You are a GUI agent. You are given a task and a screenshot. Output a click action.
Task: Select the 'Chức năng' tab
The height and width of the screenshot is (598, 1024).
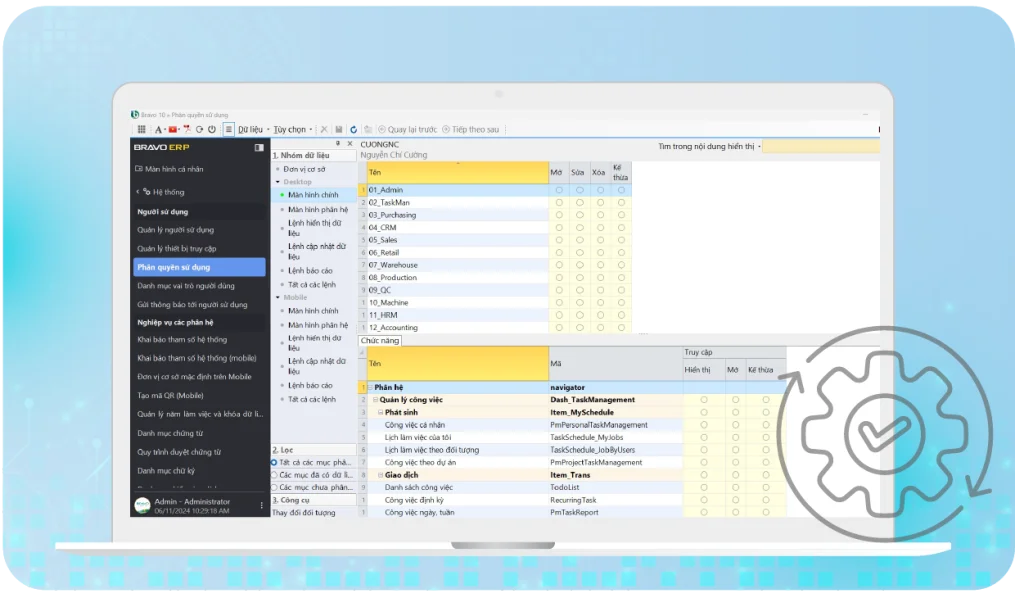pyautogui.click(x=379, y=340)
